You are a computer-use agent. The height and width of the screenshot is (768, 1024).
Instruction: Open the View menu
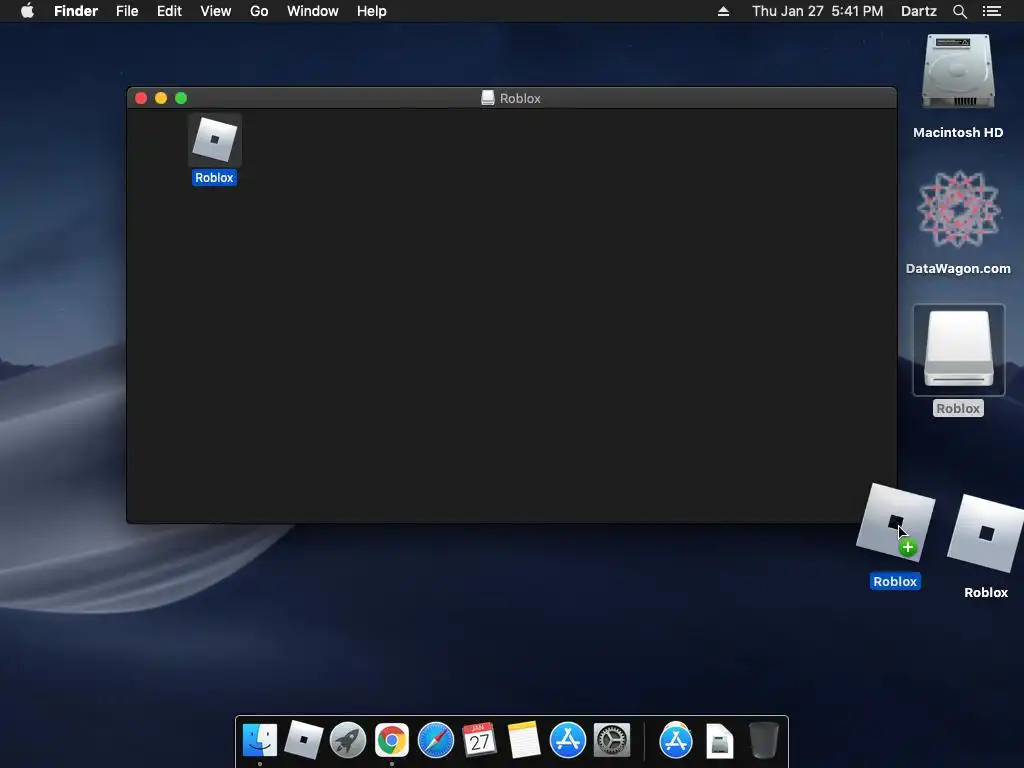point(216,11)
